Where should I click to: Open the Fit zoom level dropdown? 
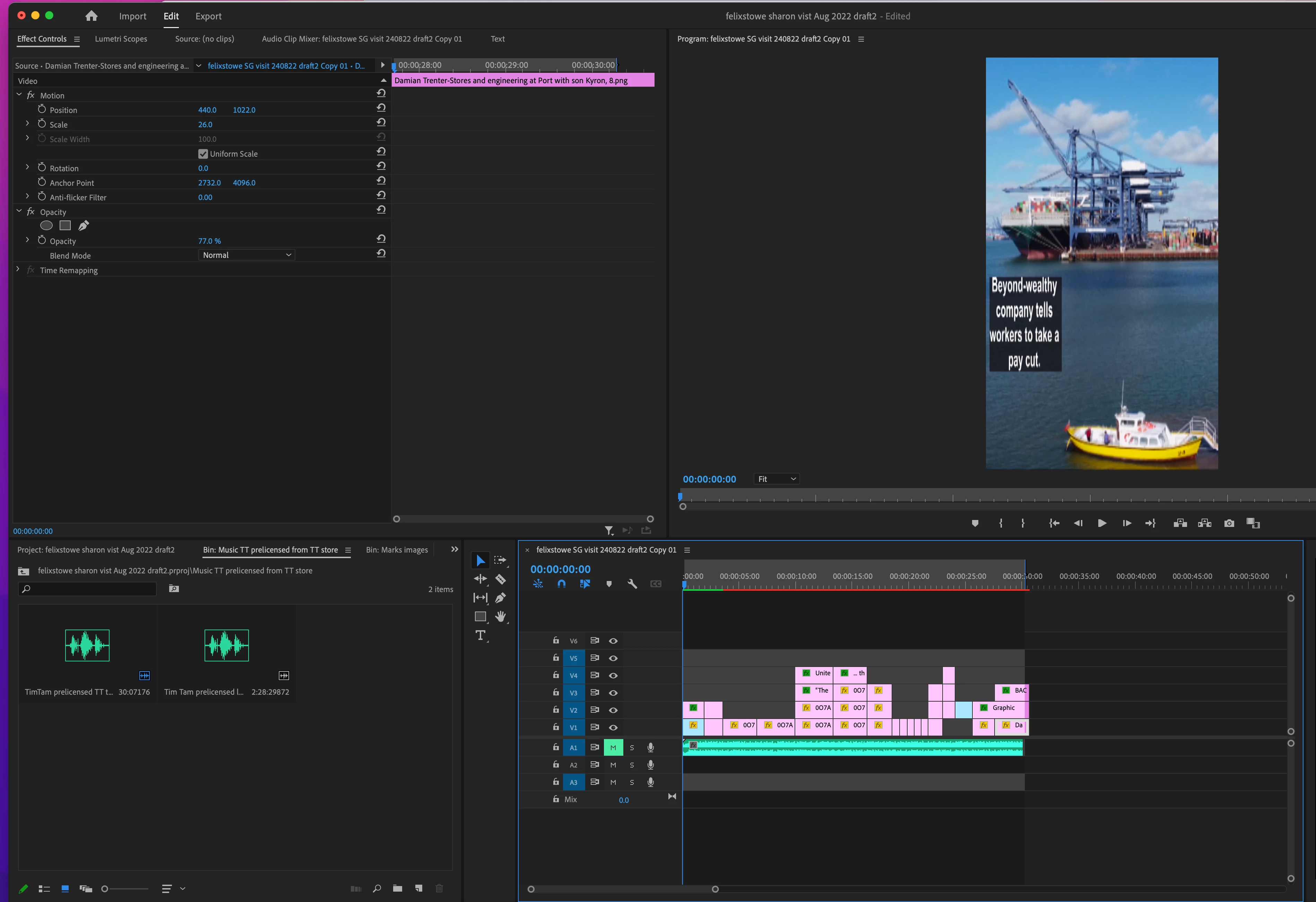click(x=776, y=479)
